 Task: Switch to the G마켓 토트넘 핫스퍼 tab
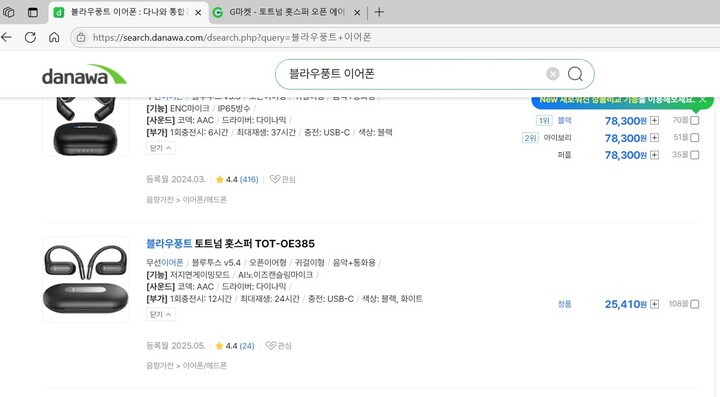point(287,12)
